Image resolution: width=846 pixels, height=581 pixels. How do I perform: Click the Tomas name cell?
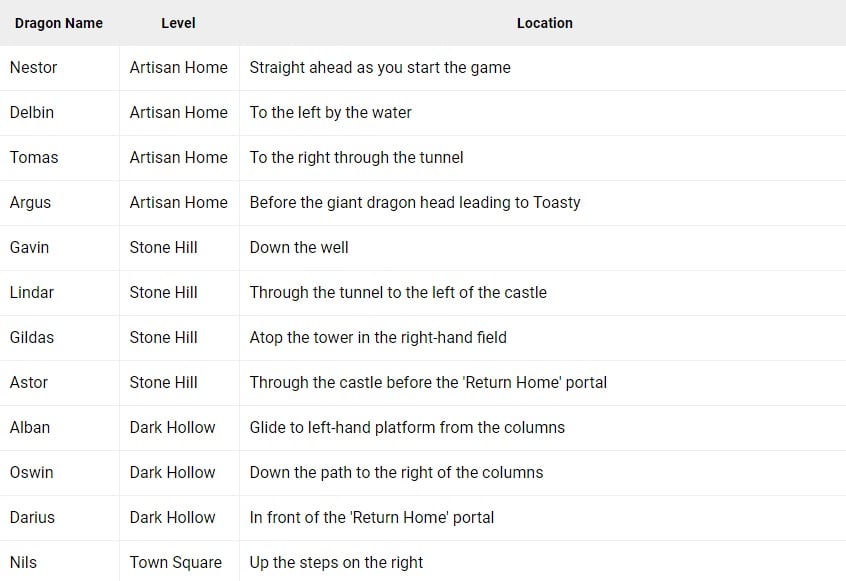34,158
